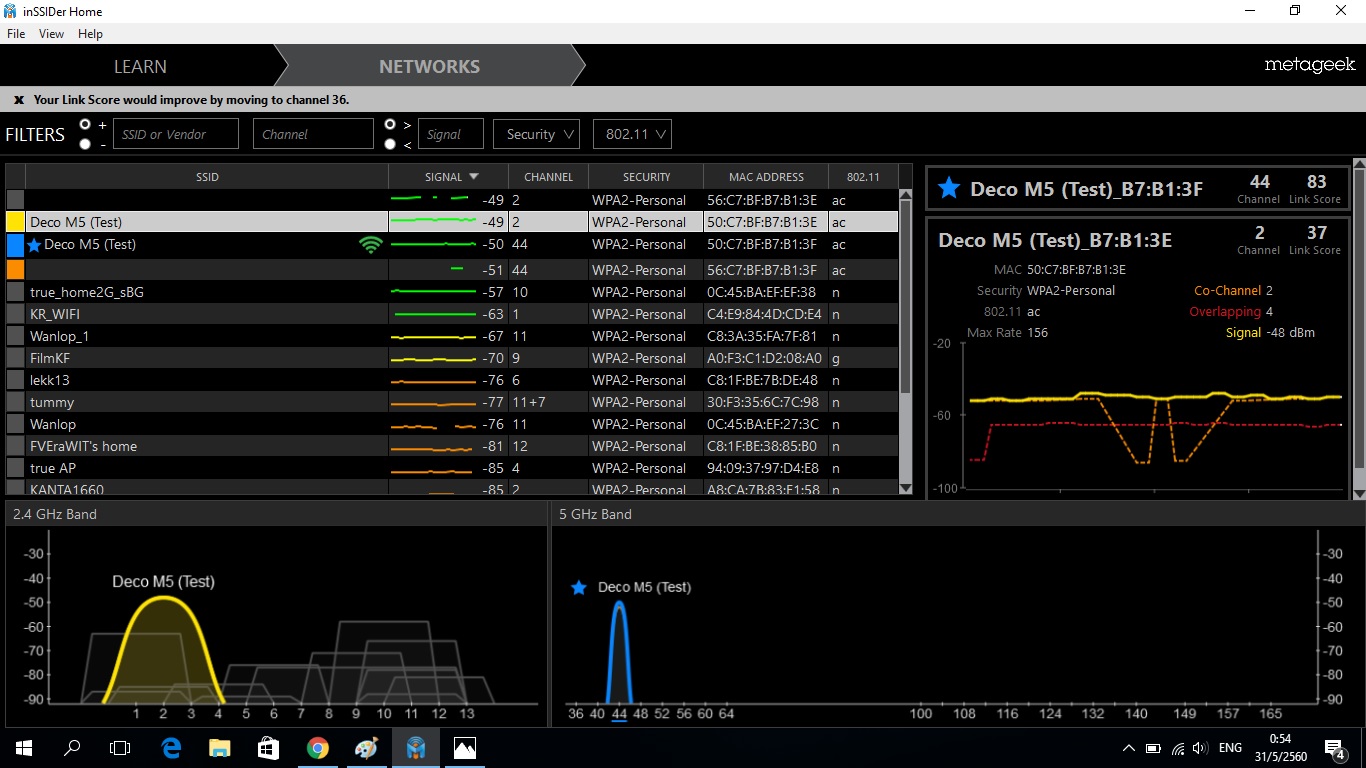Click the Overlapping value in details panel
This screenshot has height=768, width=1366.
click(x=1269, y=312)
